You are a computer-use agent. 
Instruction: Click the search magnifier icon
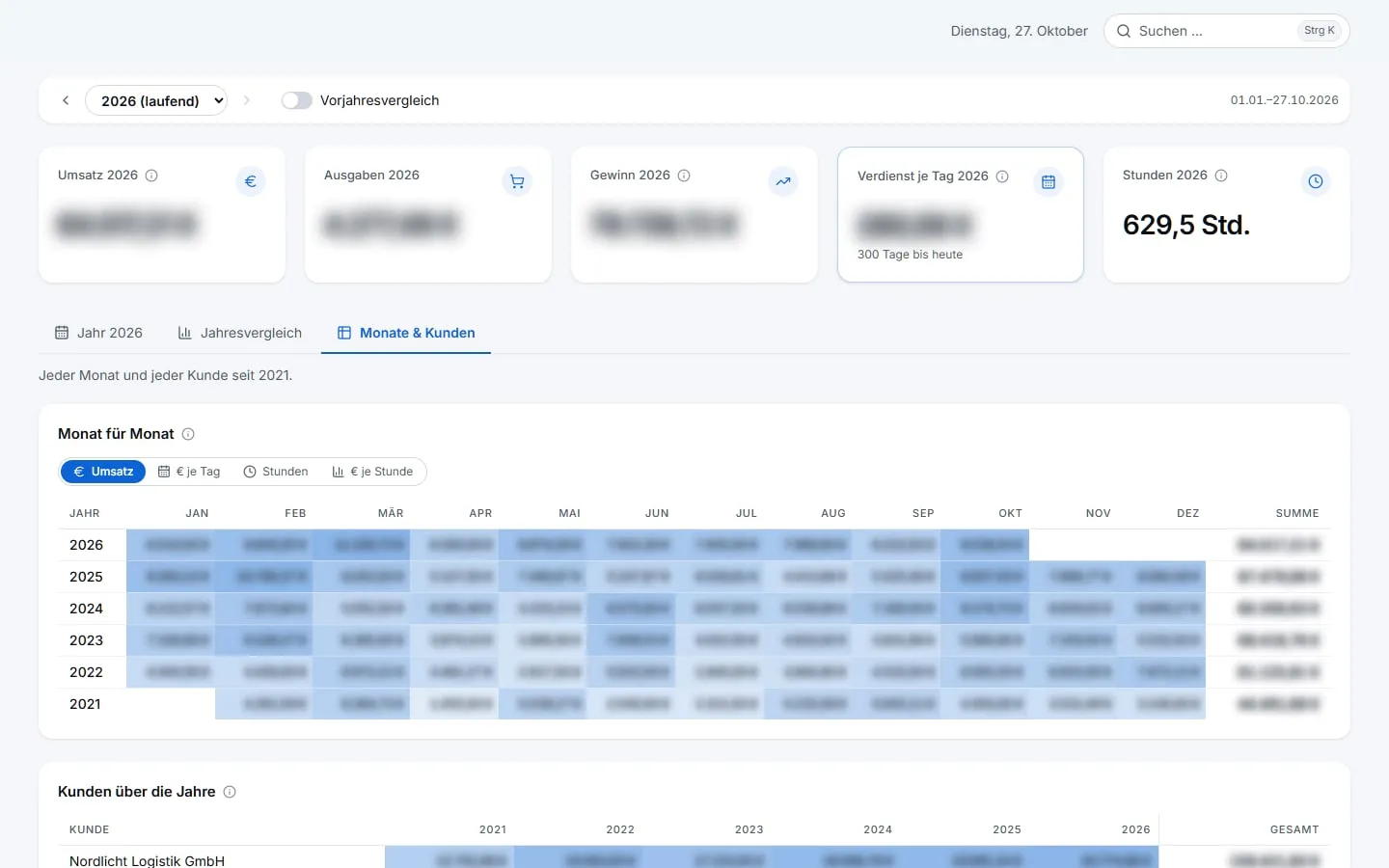click(x=1124, y=31)
